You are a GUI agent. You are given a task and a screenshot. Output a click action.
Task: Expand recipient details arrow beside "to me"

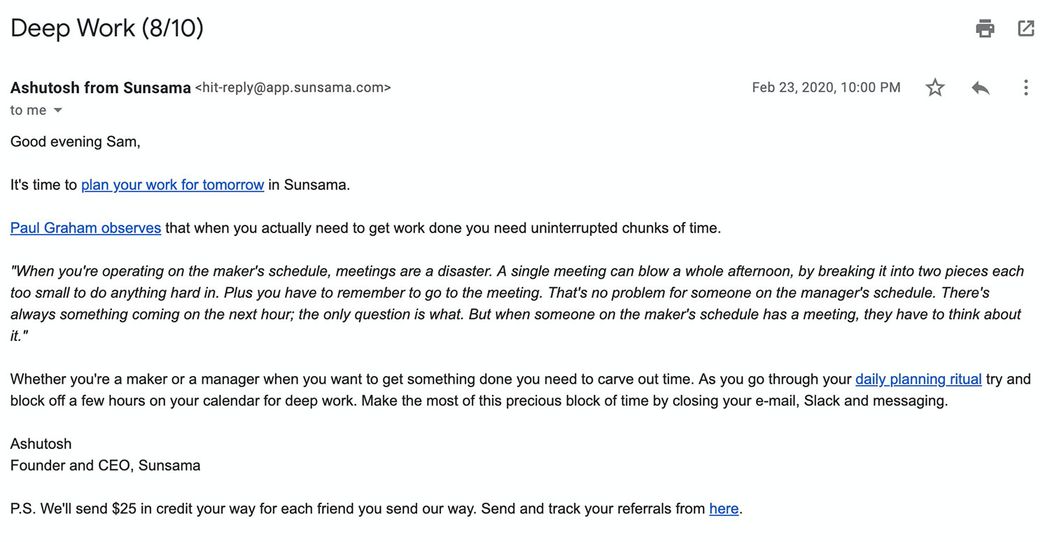click(58, 110)
